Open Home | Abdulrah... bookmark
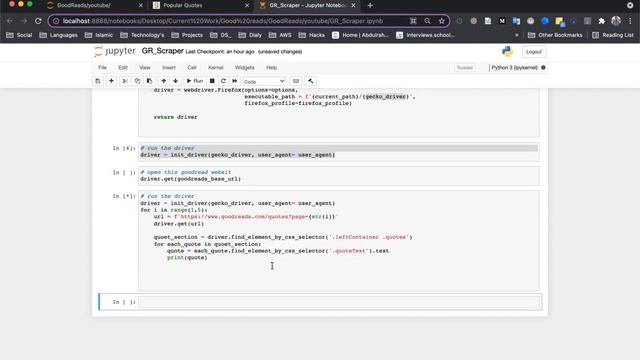 coord(360,35)
